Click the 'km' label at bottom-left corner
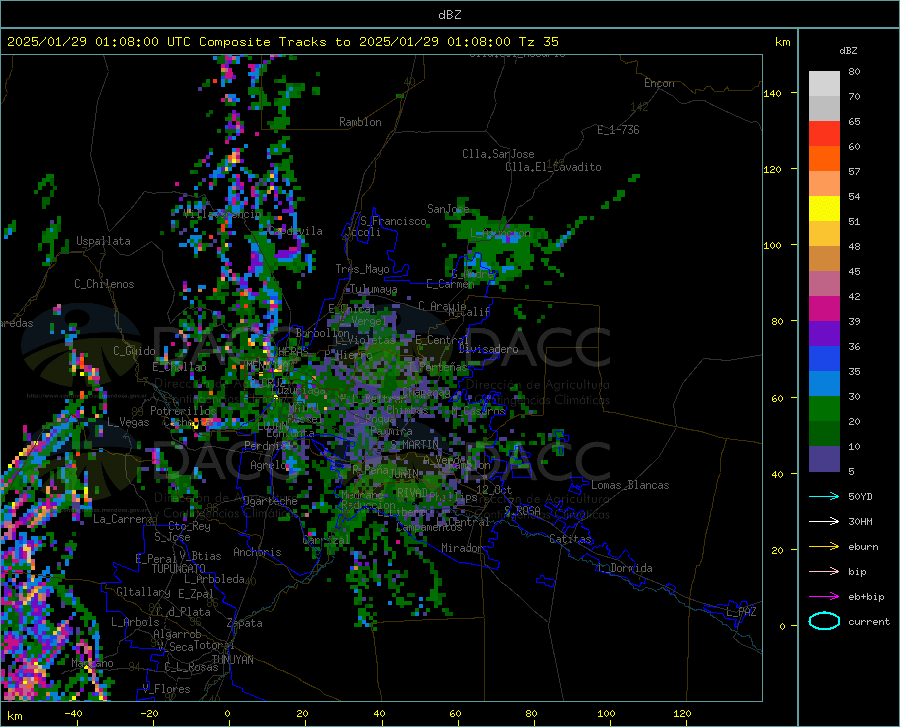The image size is (900, 727). point(14,716)
